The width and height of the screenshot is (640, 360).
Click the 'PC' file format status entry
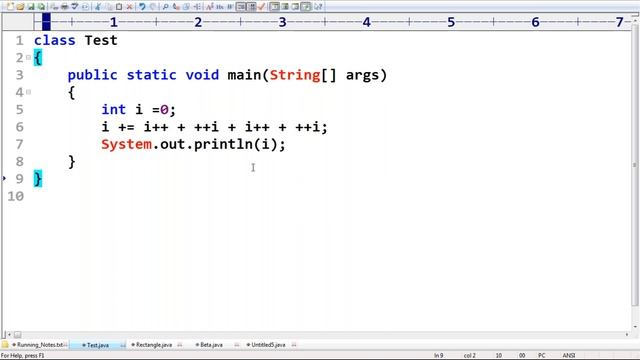[x=542, y=356]
